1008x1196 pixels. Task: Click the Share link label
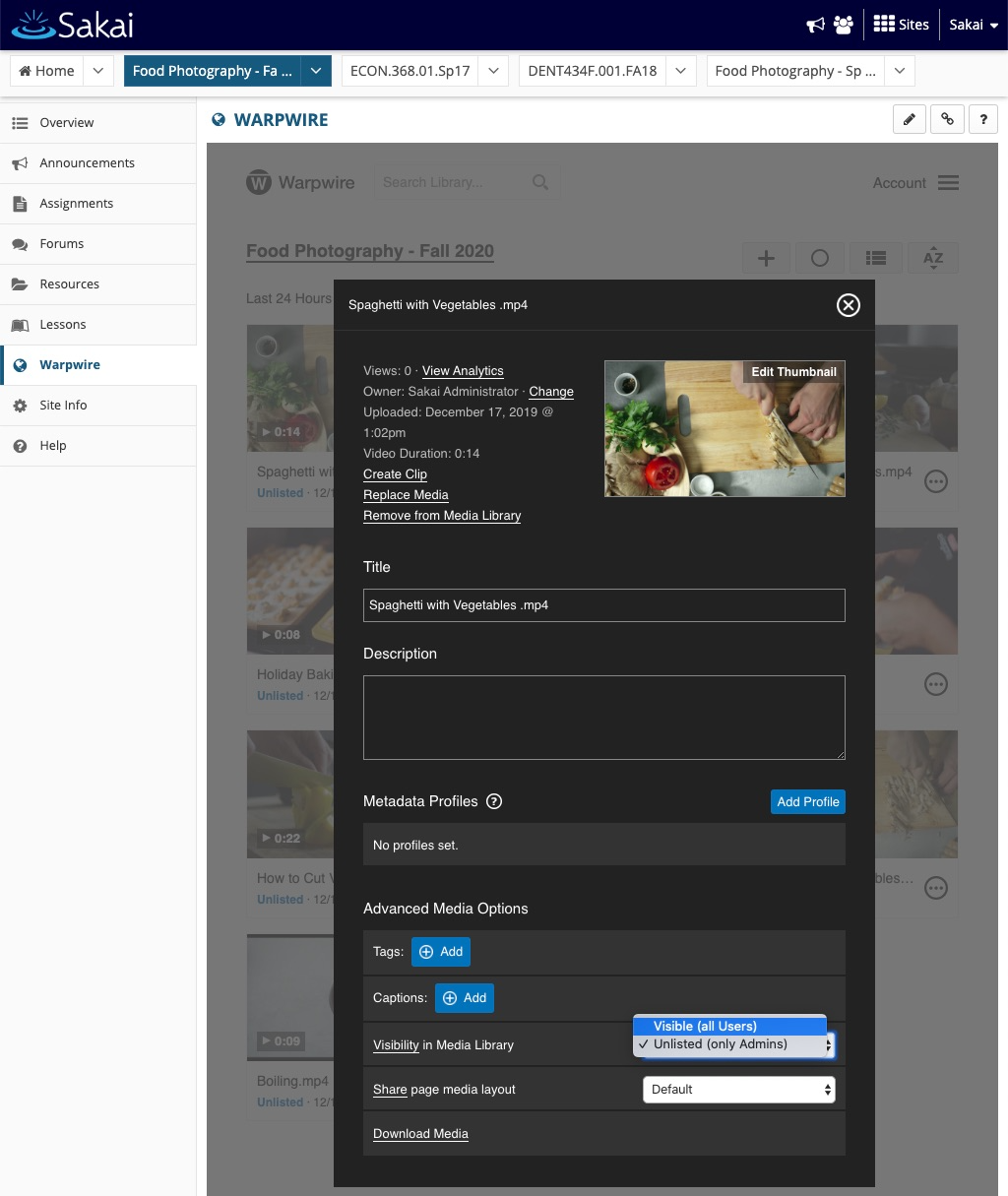[x=390, y=1090]
